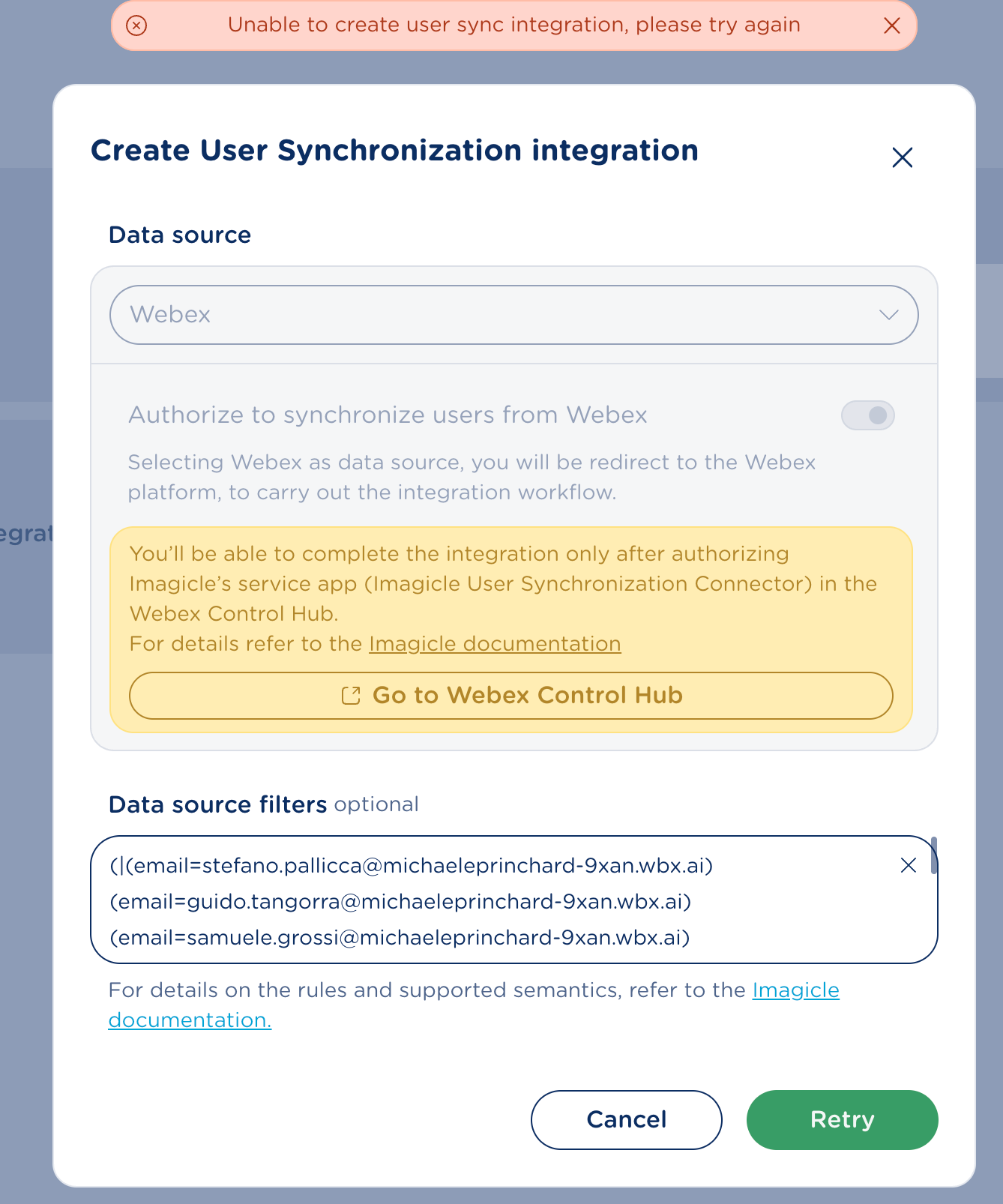The image size is (1003, 1204).
Task: Open Imagicle documentation link below the filters
Action: pyautogui.click(x=795, y=990)
